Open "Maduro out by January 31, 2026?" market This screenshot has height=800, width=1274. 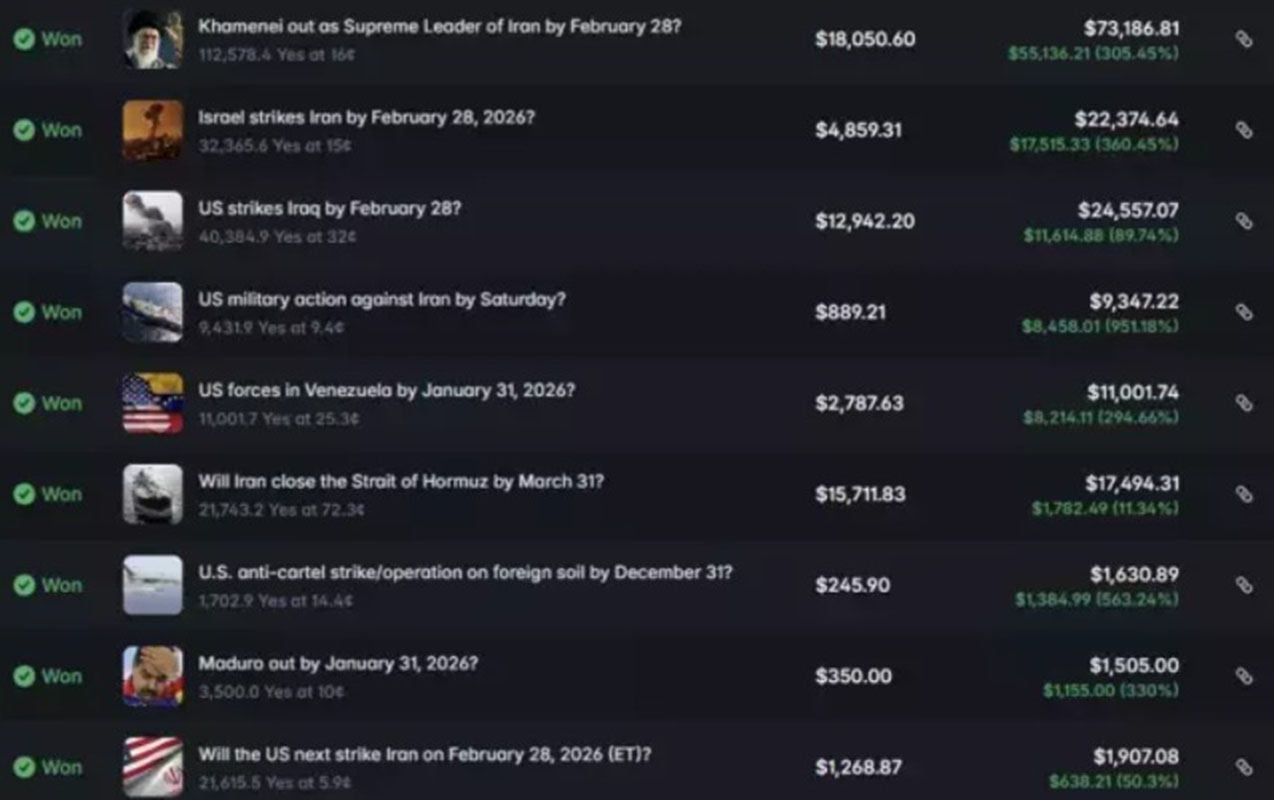pyautogui.click(x=338, y=664)
